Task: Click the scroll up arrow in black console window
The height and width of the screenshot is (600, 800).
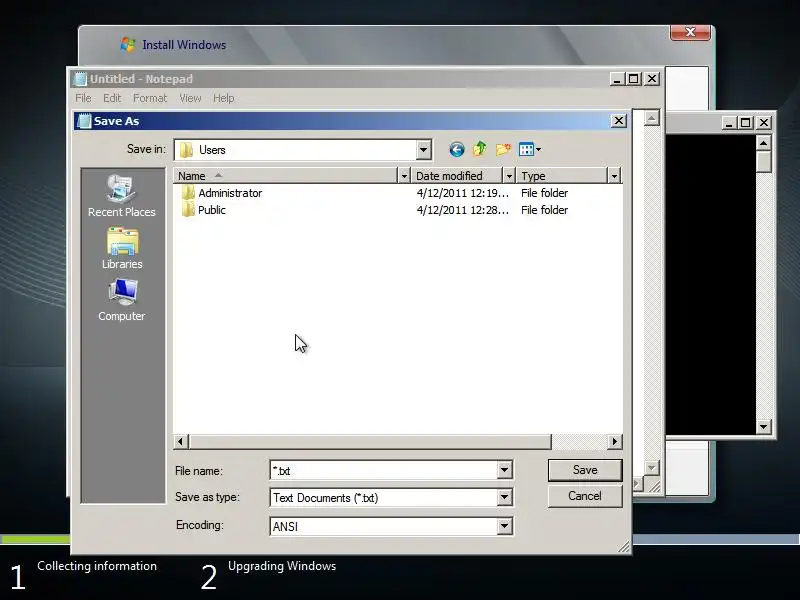Action: coord(763,143)
